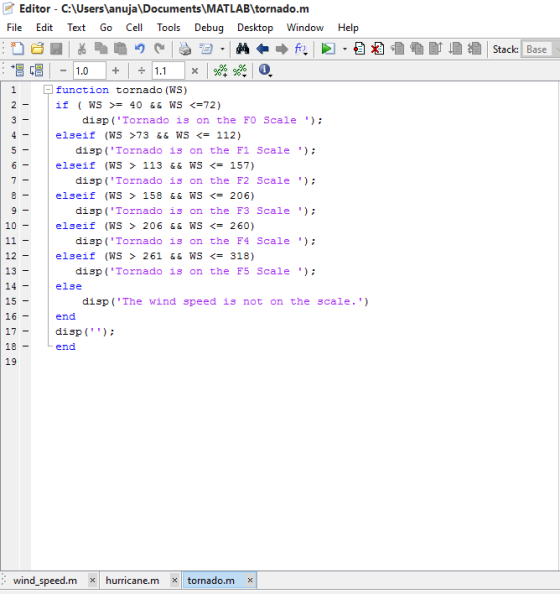Click the Show cell titles icon
The height and width of the screenshot is (594, 560).
click(240, 70)
